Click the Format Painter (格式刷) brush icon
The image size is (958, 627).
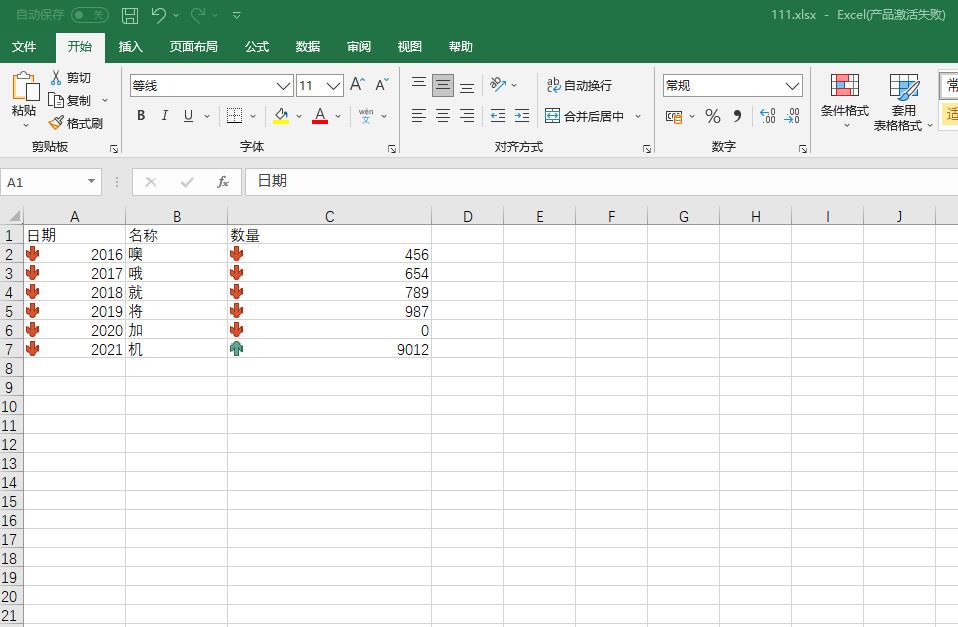[56, 123]
